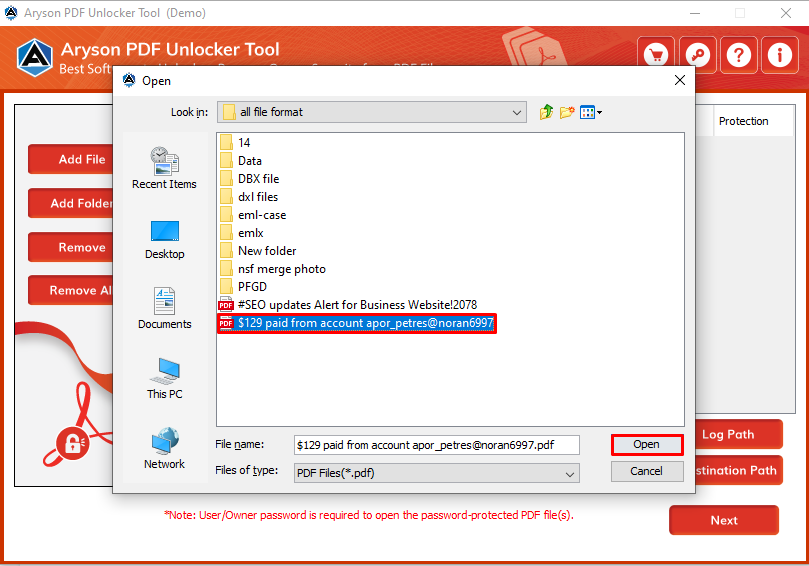Close the Open dialog with X
This screenshot has height=566, width=809.
(x=679, y=80)
